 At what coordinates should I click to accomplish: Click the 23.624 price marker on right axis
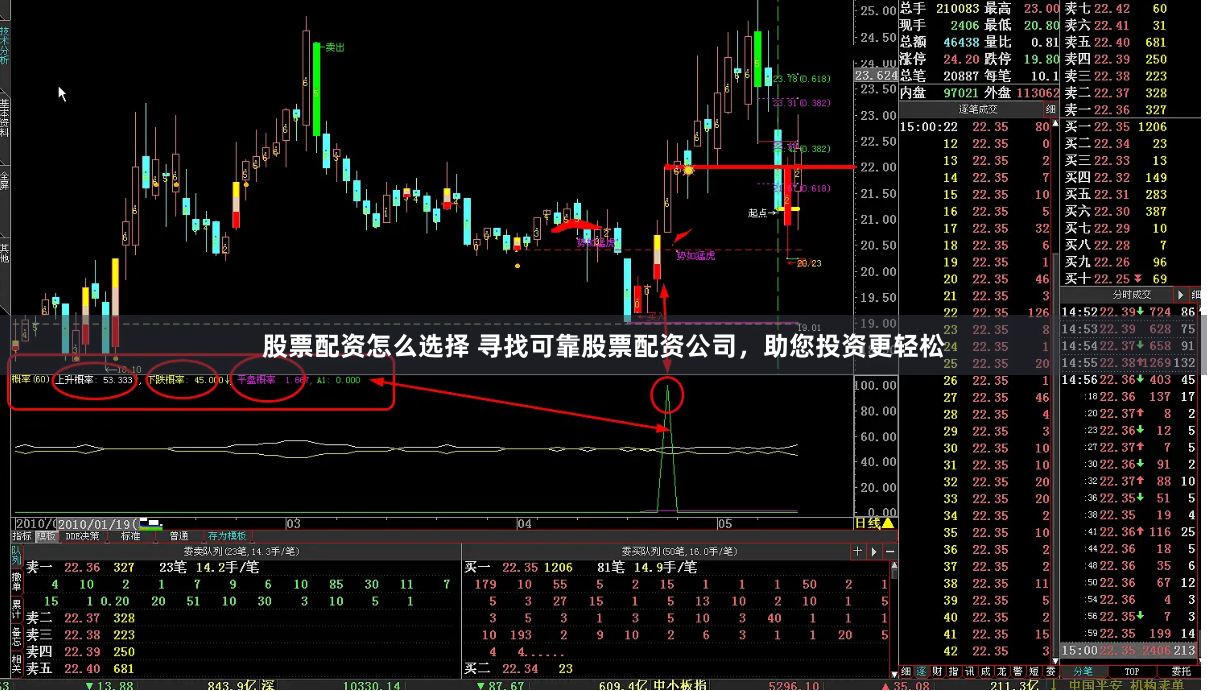coord(872,74)
